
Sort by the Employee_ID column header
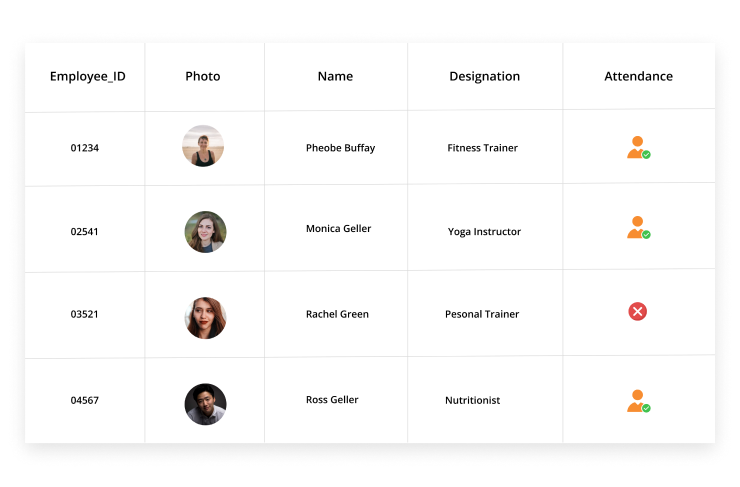(x=88, y=76)
